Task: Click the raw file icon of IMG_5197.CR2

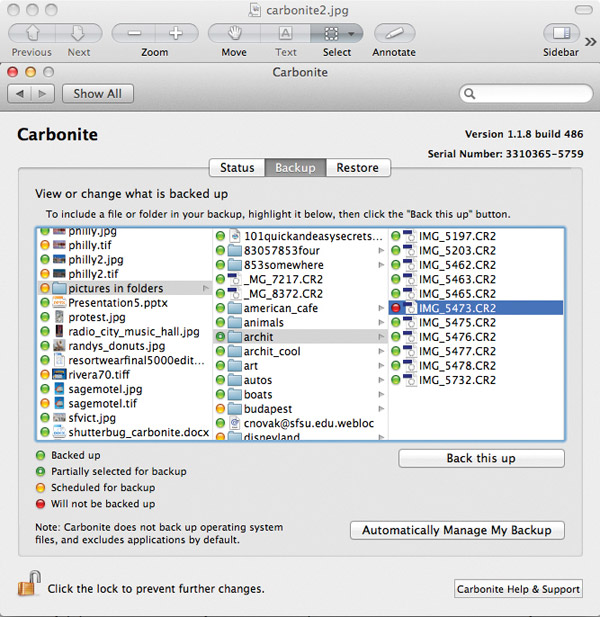Action: pyautogui.click(x=410, y=236)
